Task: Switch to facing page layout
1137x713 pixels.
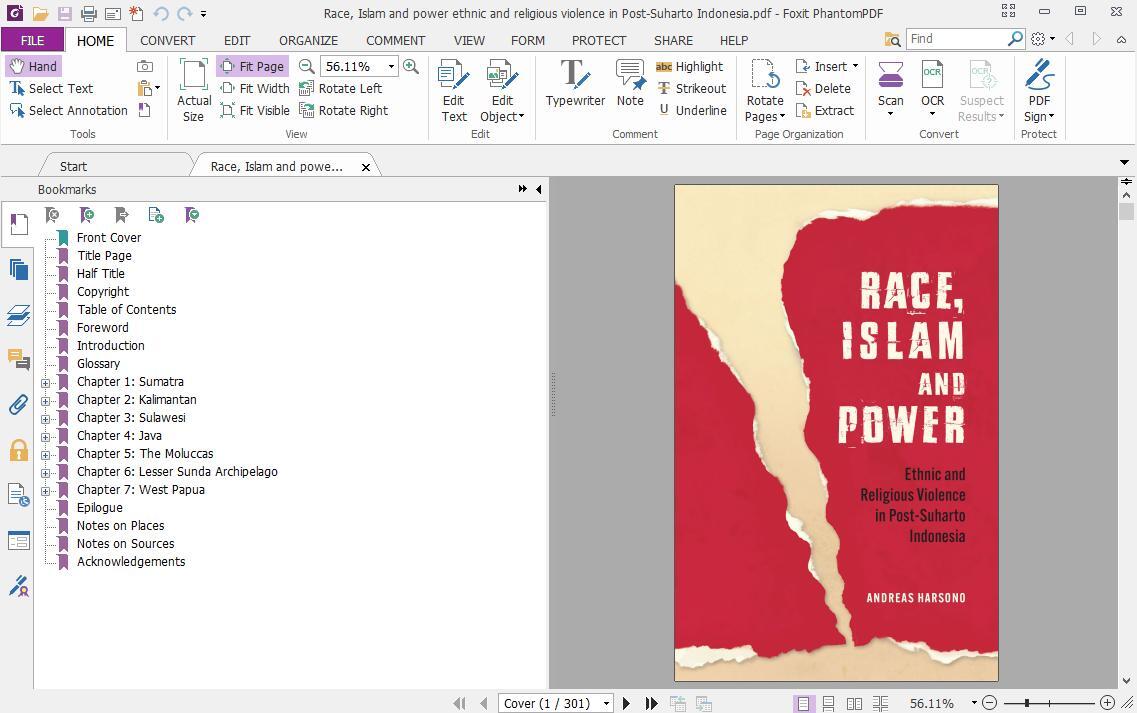Action: (854, 704)
